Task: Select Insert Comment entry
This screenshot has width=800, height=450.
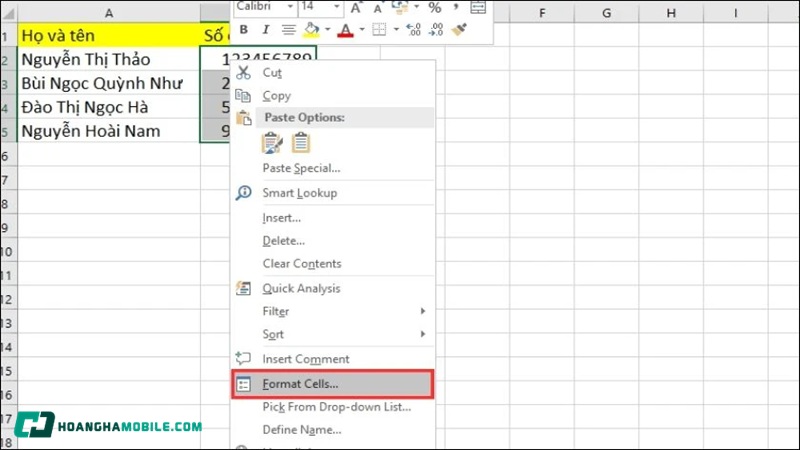Action: coord(333,359)
